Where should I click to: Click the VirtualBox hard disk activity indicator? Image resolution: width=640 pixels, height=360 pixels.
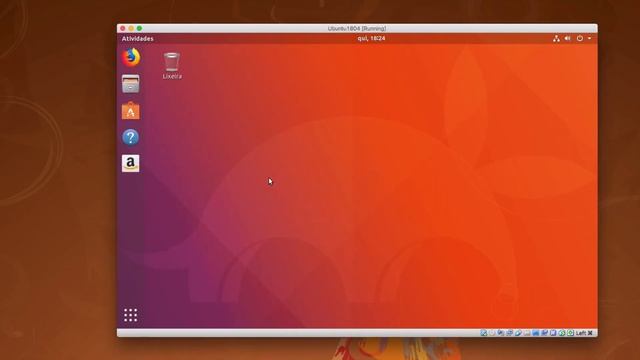484,333
